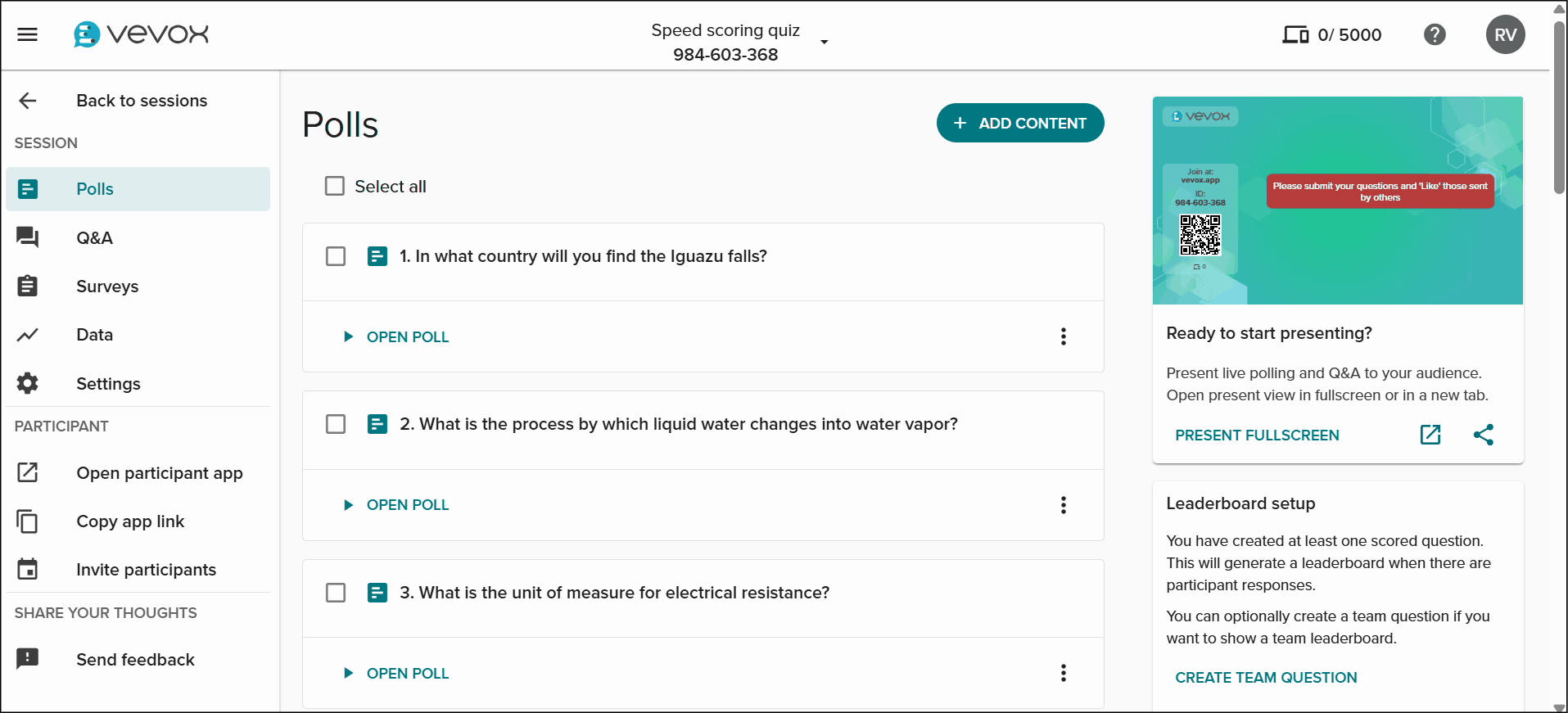Viewport: 1568px width, 713px height.
Task: Open the Data chart icon
Action: pos(28,334)
